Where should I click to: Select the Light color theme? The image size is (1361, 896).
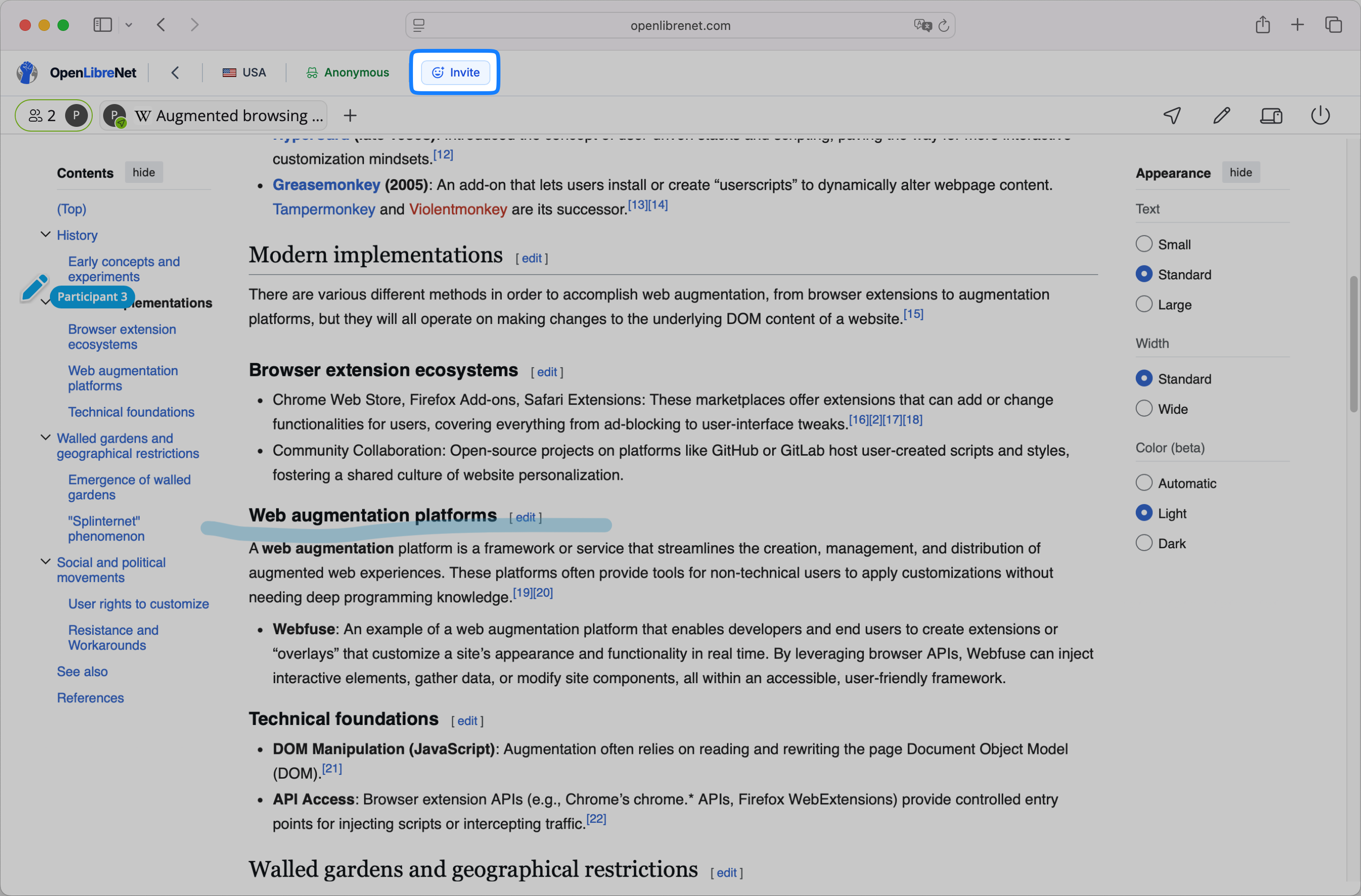(1144, 512)
